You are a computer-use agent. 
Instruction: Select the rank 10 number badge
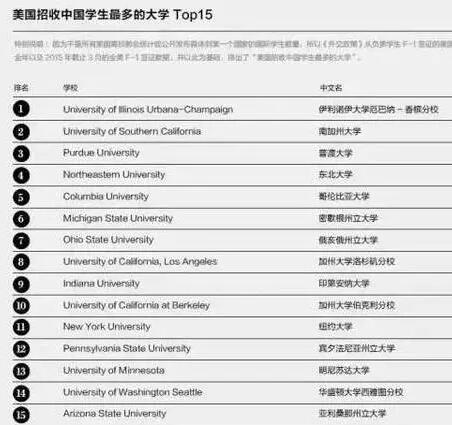point(21,306)
